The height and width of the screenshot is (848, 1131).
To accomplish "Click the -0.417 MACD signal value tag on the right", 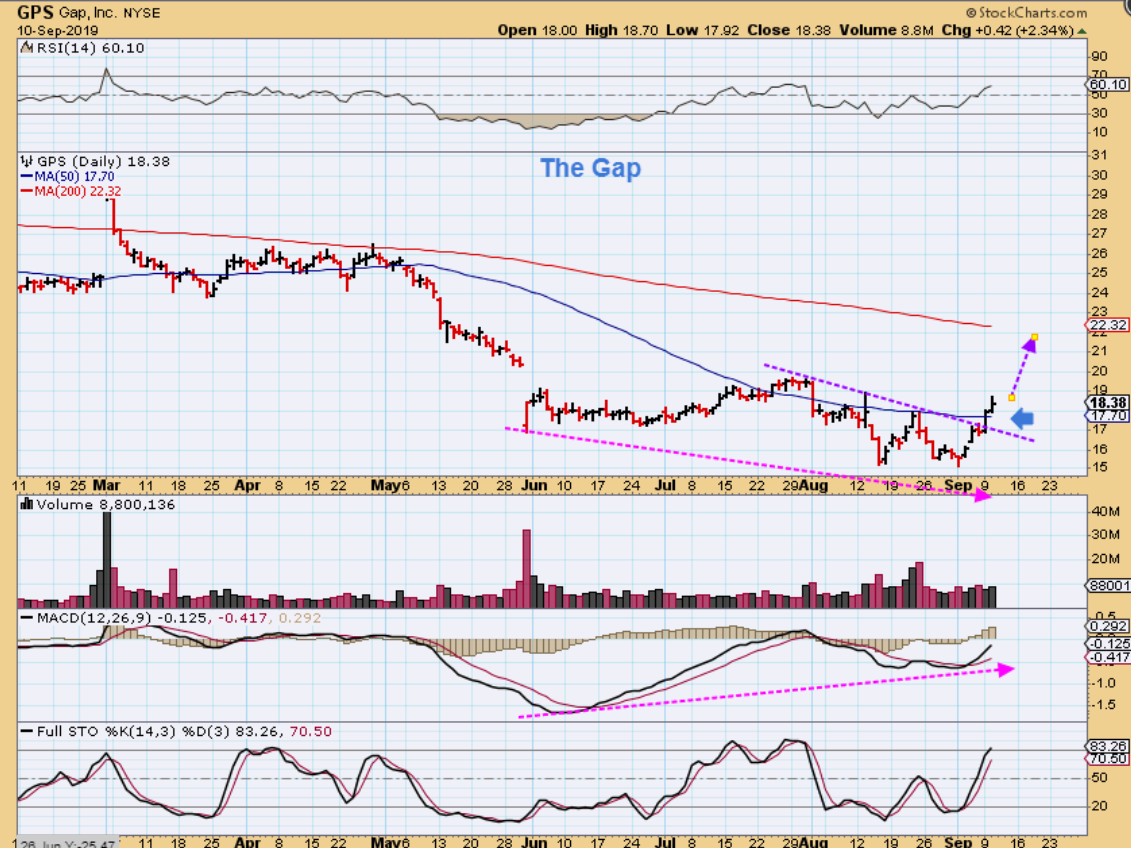I will click(1108, 657).
